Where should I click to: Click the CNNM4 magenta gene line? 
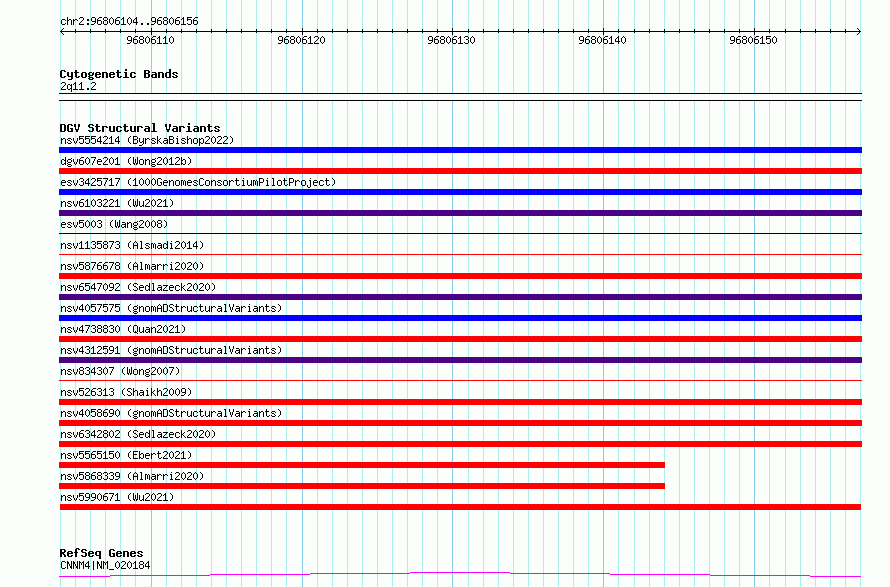(x=460, y=575)
